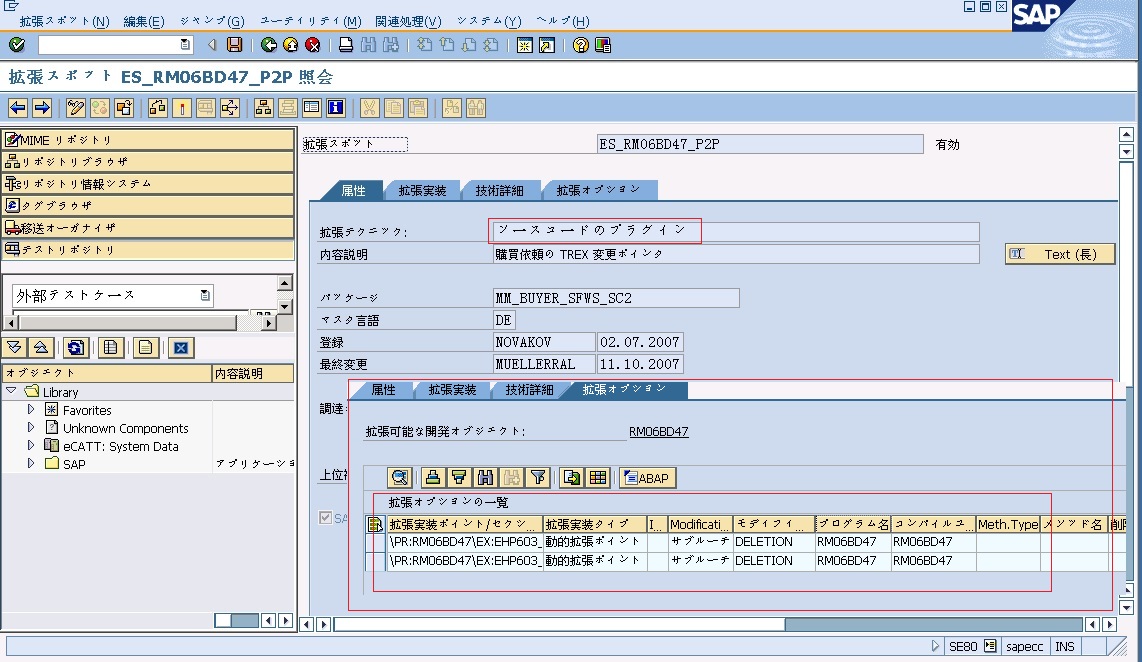1142x662 pixels.
Task: Open the 外部テストケース dropdown list
Action: click(x=205, y=295)
